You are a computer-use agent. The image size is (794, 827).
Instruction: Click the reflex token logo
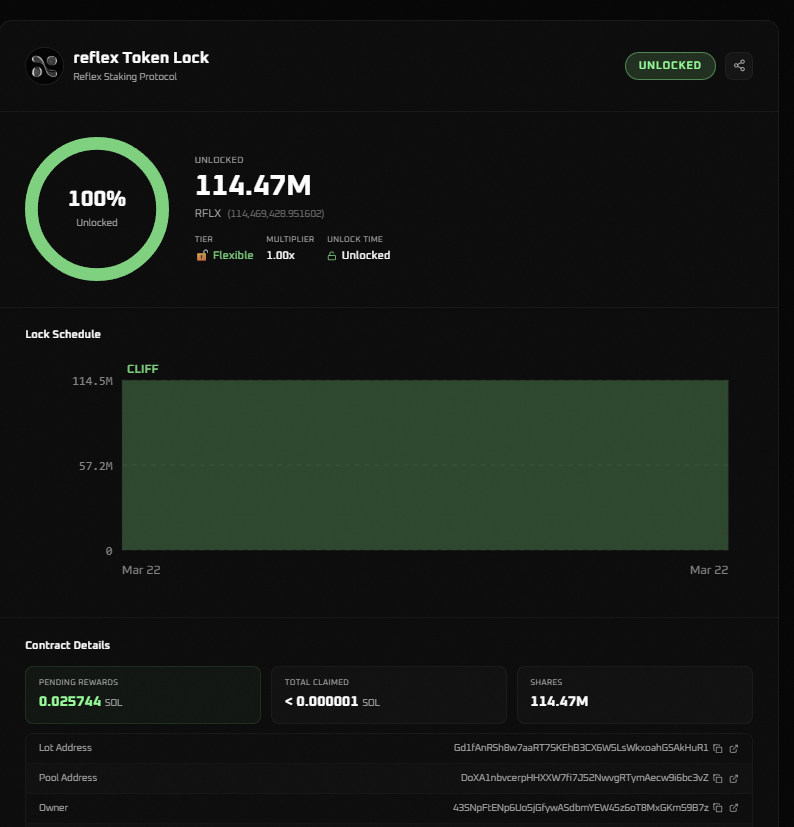point(44,66)
